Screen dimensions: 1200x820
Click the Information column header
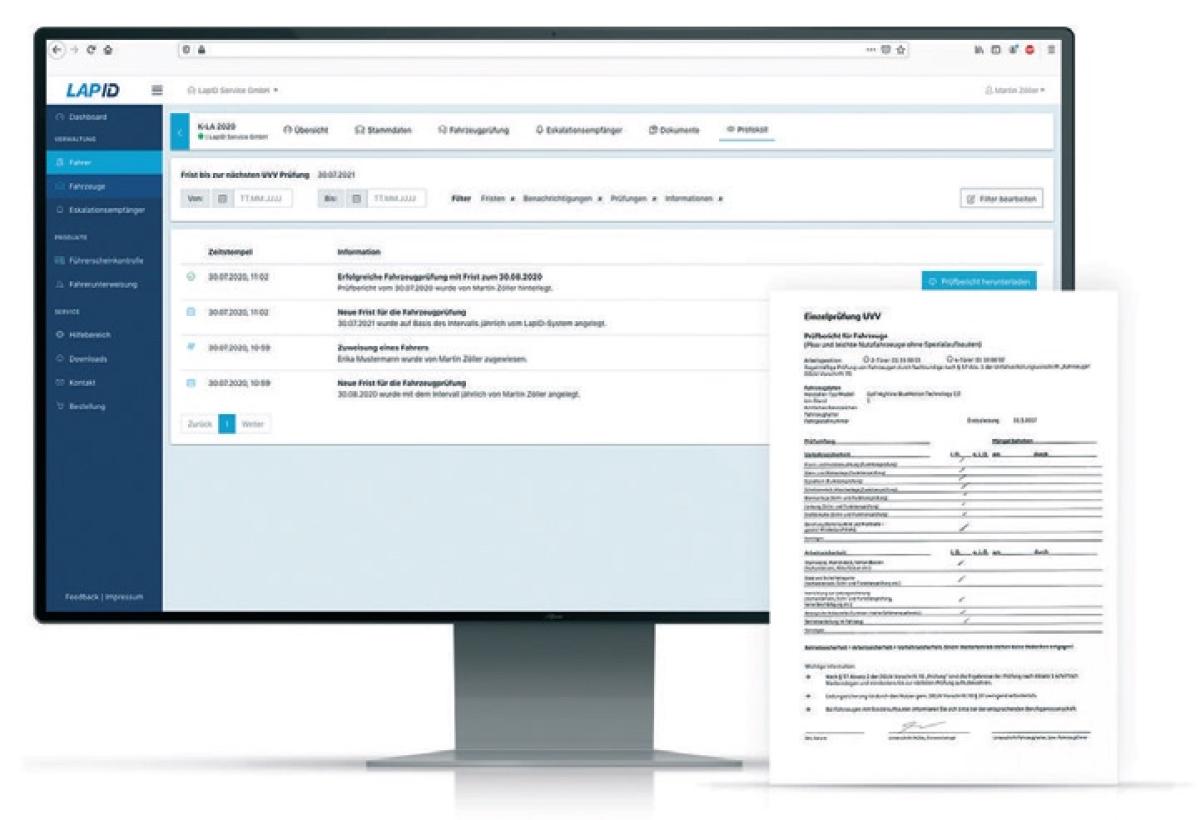click(360, 252)
